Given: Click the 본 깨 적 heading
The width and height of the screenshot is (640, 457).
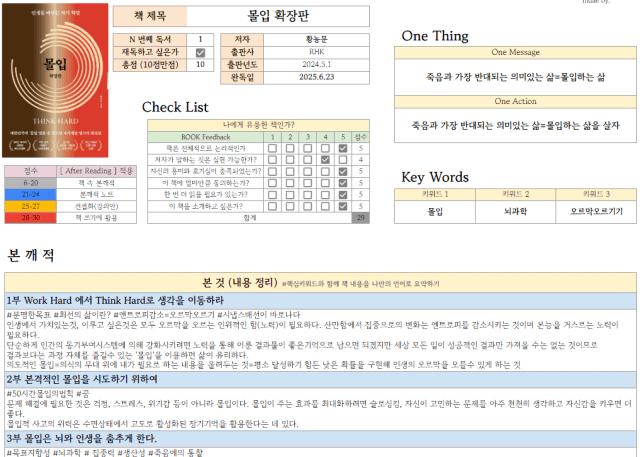Looking at the screenshot, I should point(31,255).
